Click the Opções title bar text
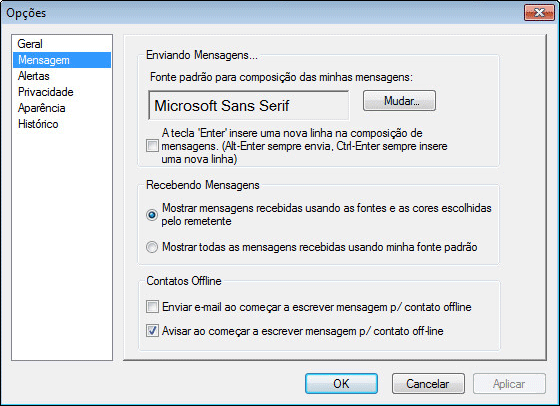Image resolution: width=560 pixels, height=406 pixels. pos(26,13)
